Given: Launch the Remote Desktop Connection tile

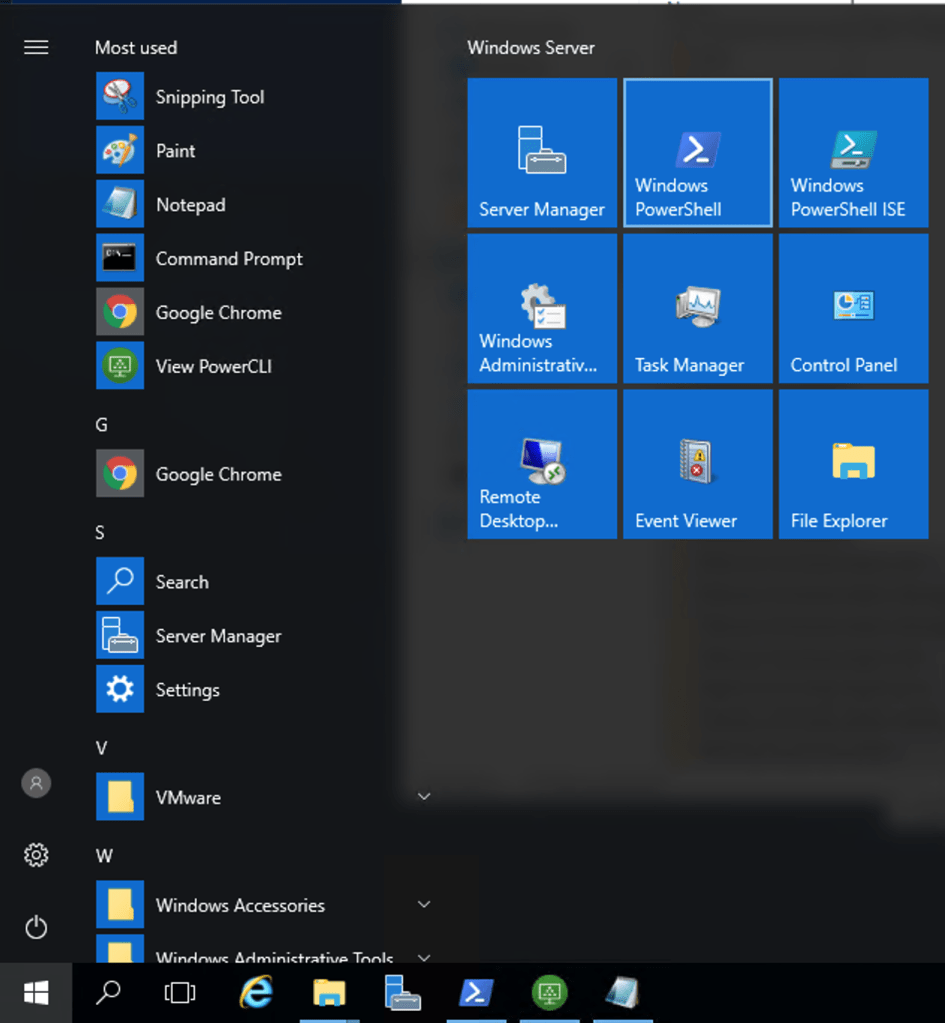Looking at the screenshot, I should click(x=542, y=465).
